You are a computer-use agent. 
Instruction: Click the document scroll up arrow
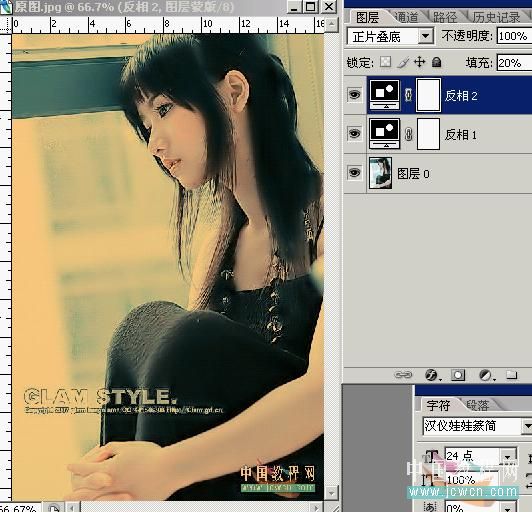(x=332, y=24)
